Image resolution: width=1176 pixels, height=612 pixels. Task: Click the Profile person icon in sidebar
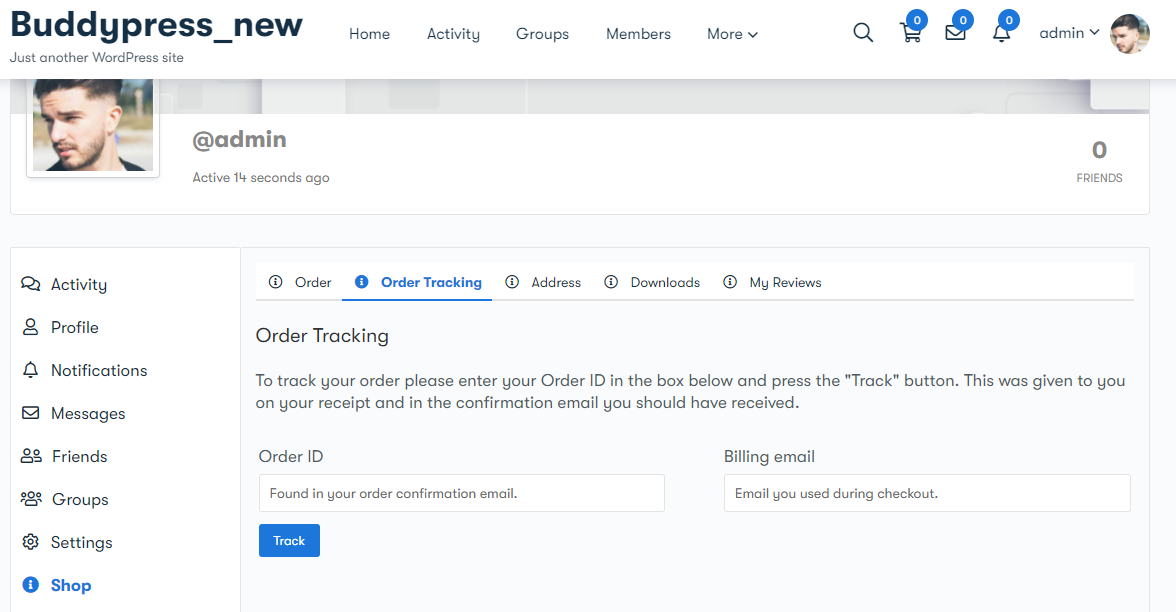pos(31,327)
